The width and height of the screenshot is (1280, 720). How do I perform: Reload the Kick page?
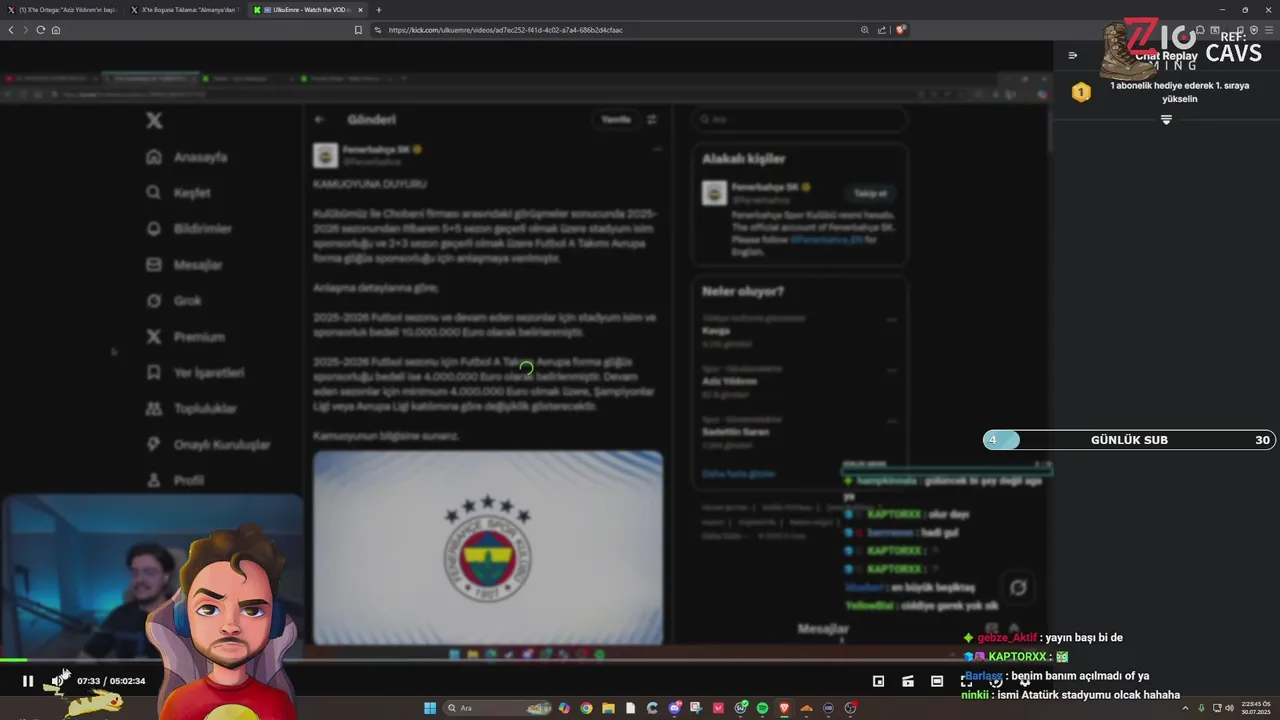pos(41,30)
